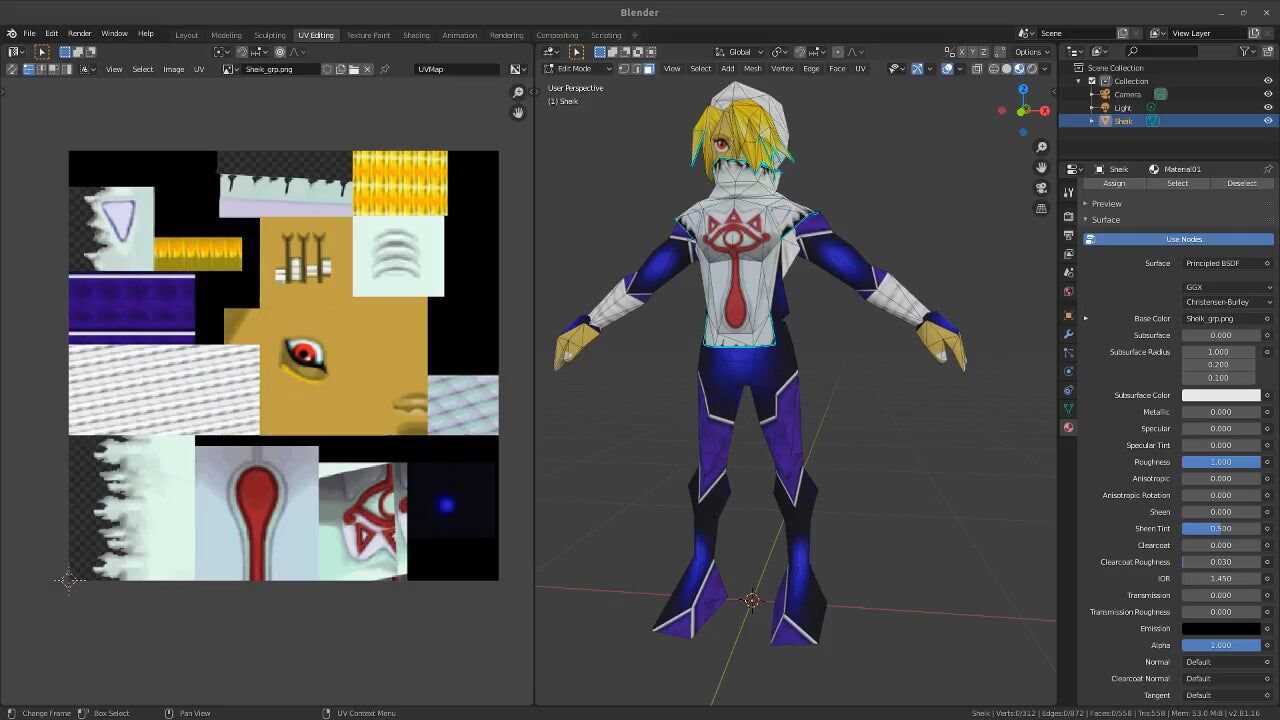Click the Deselect button in material panel
Screen dimensions: 1280x720
(x=1242, y=183)
